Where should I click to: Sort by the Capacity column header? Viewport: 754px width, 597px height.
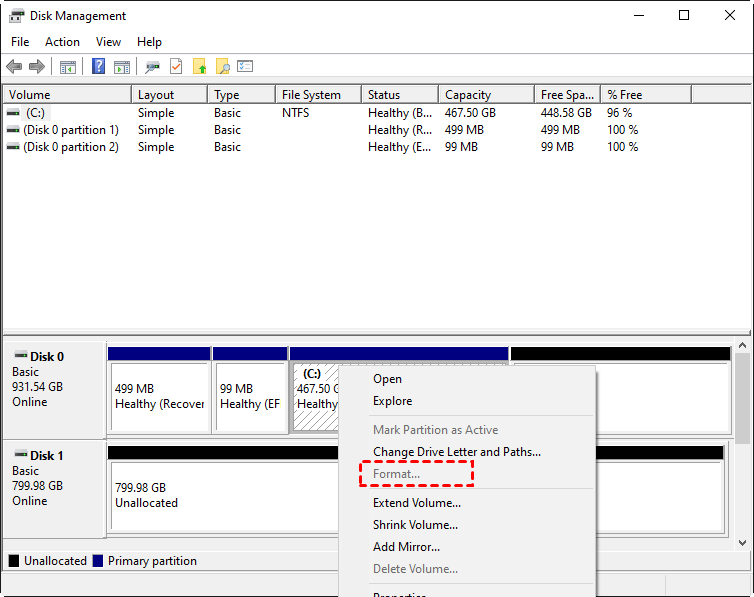pos(487,95)
